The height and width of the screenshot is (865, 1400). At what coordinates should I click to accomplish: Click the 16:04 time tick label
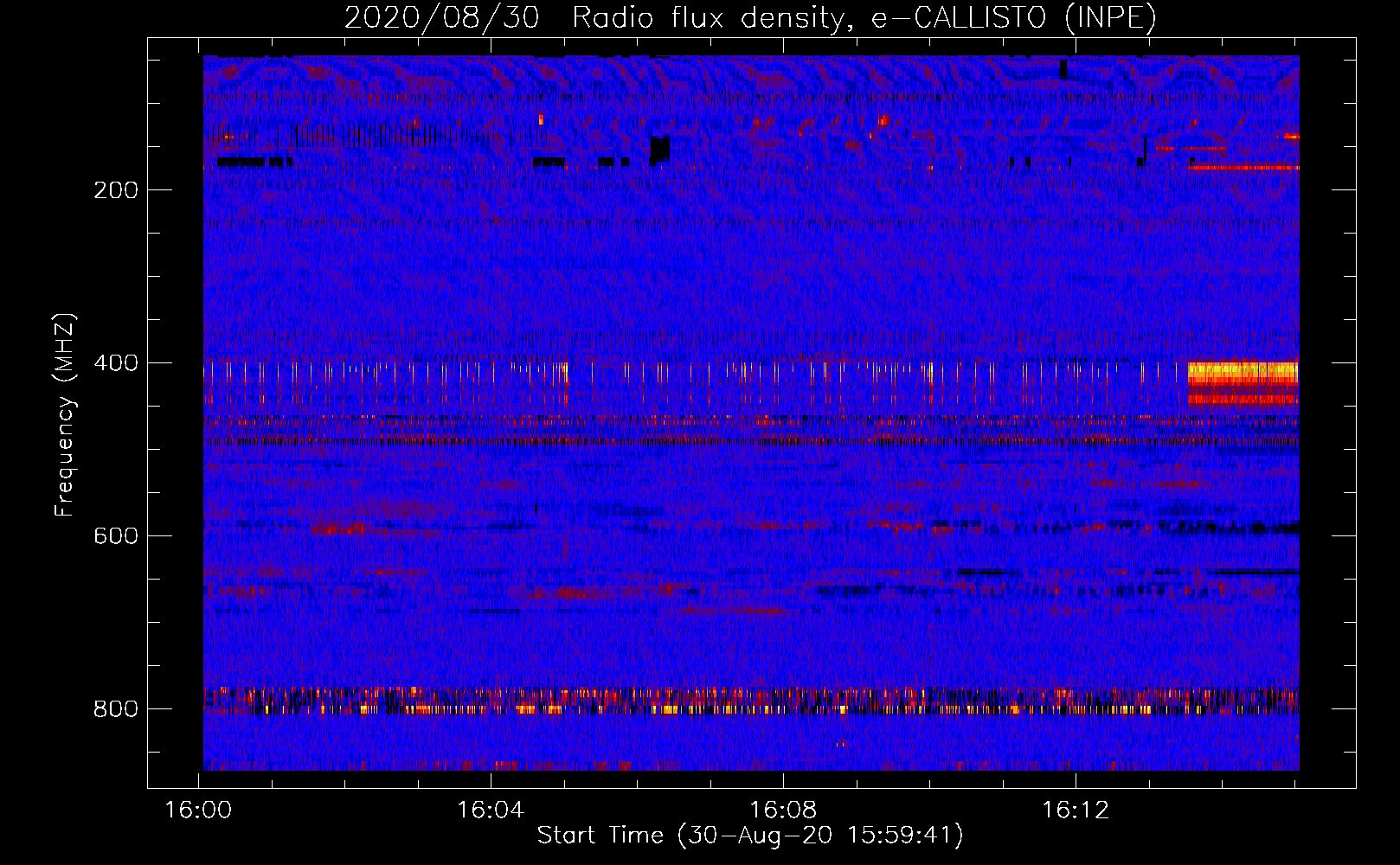491,811
